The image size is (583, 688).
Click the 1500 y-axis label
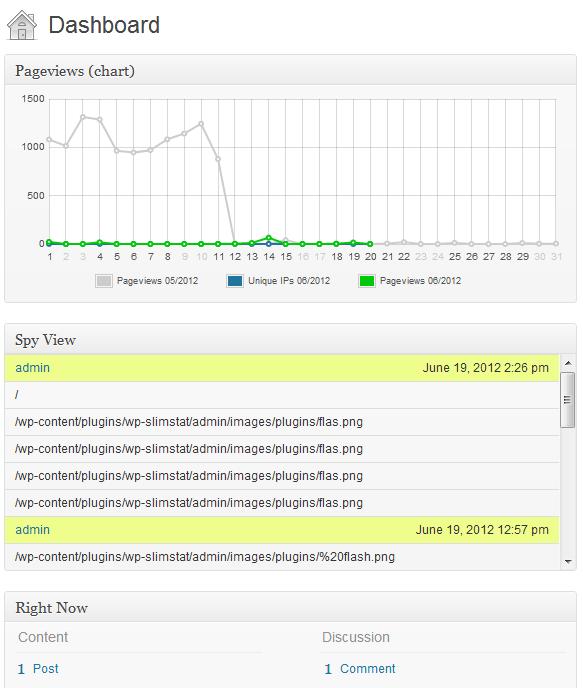(33, 99)
